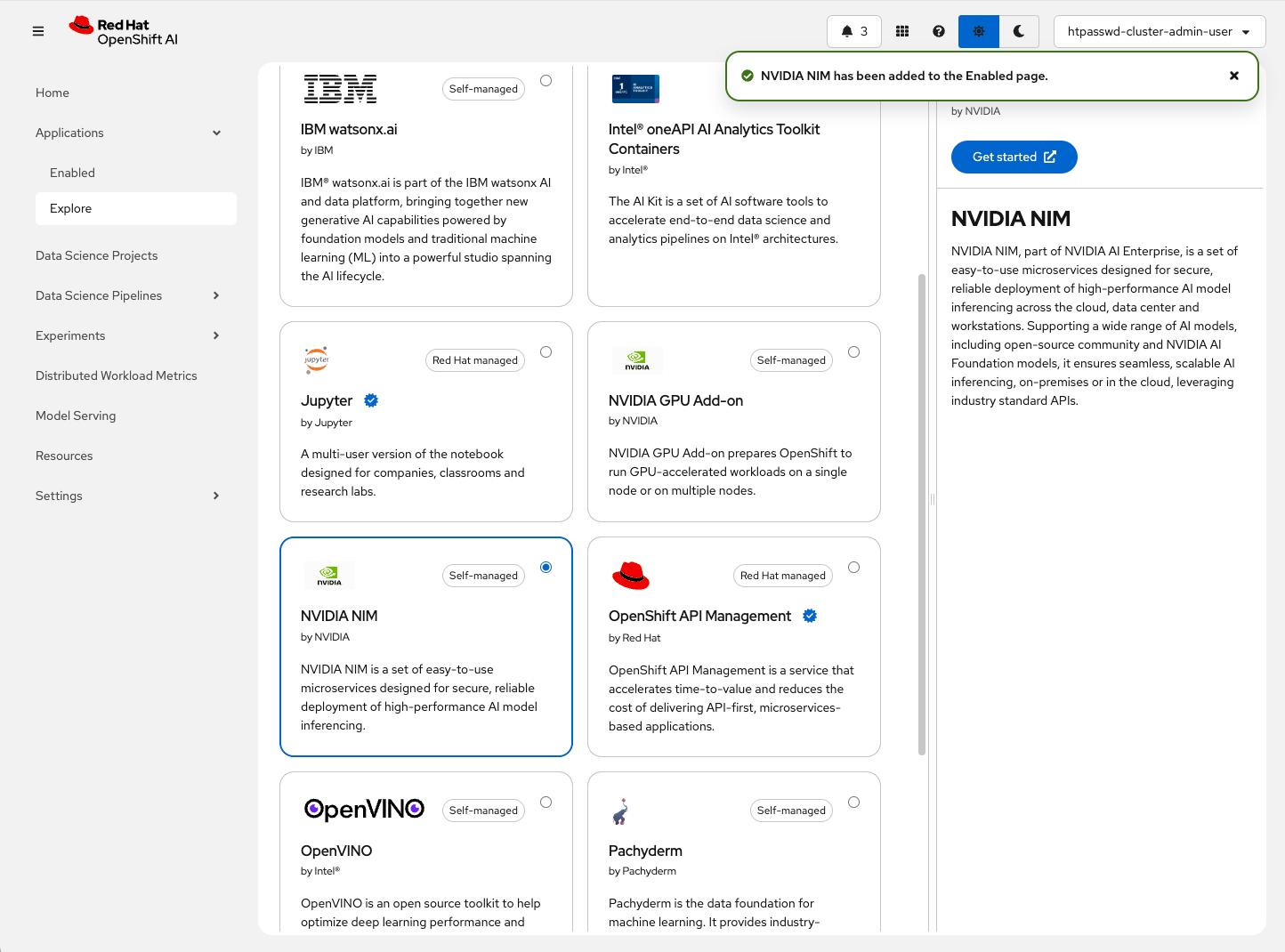This screenshot has height=952, width=1285.
Task: Expand the Experiments nav chevron
Action: 216,335
